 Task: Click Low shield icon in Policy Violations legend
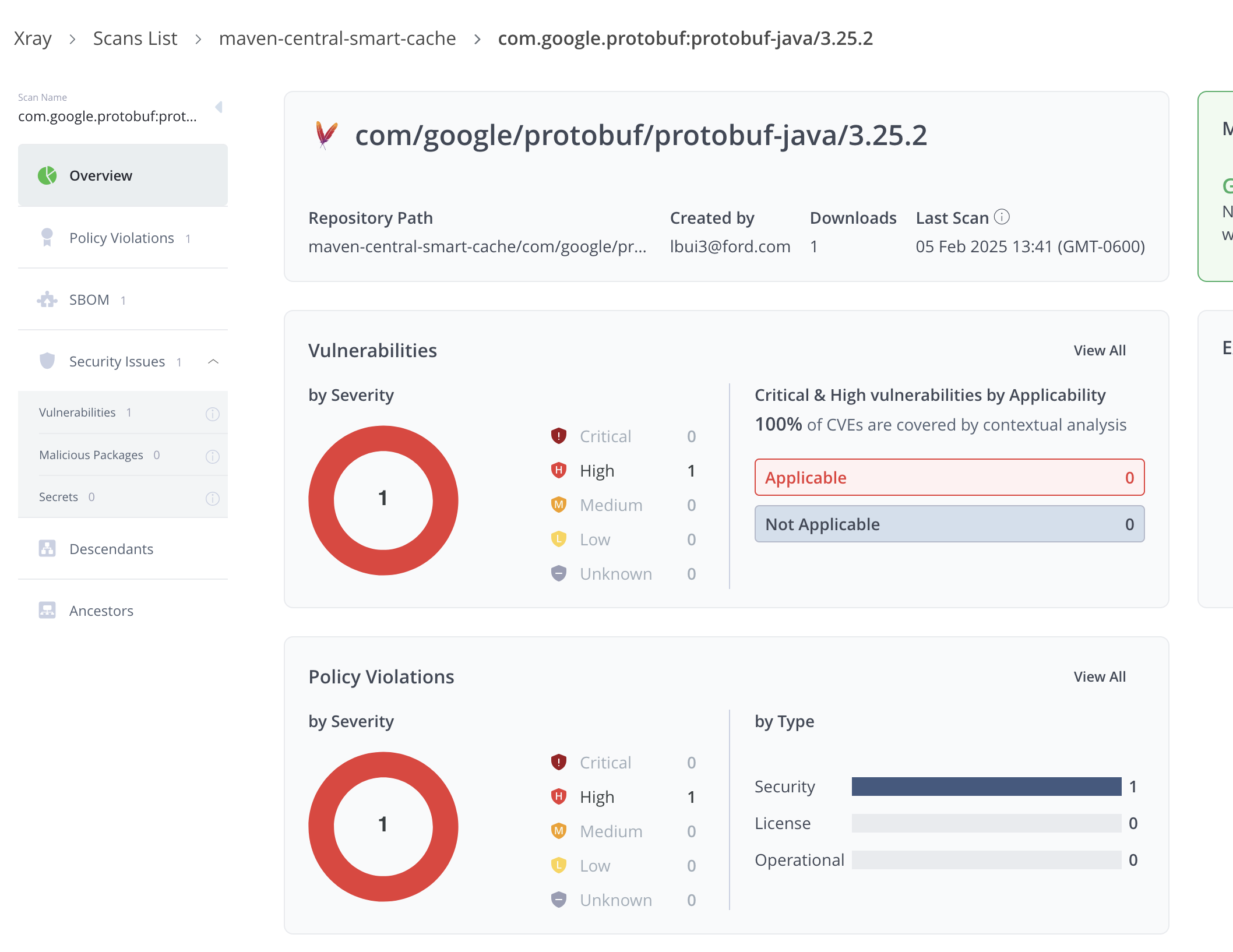pos(559,865)
